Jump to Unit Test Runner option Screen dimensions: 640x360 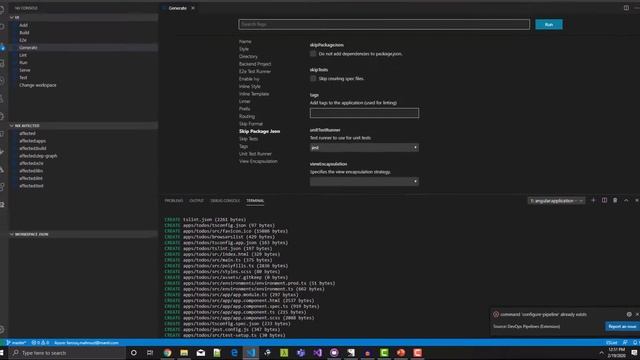(x=255, y=154)
